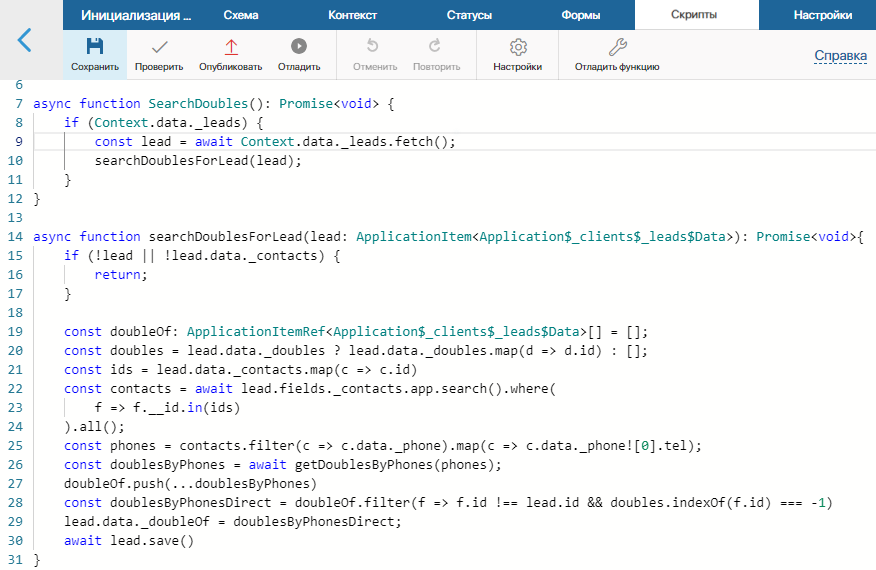Click line number 9 in gutter
The image size is (876, 570).
(x=19, y=141)
